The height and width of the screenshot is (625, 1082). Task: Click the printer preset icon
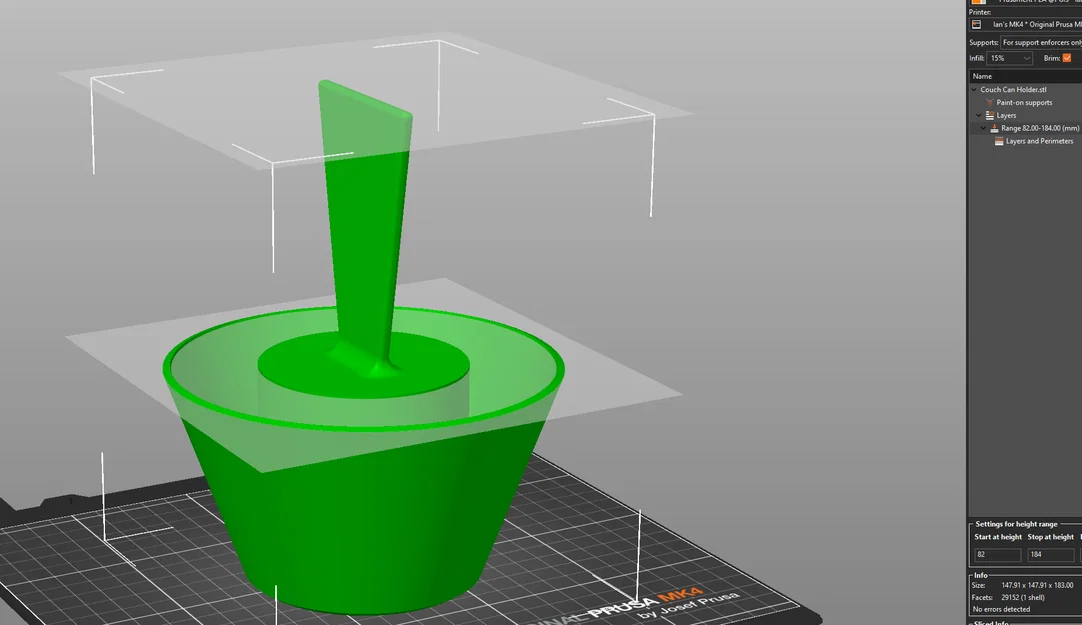point(976,24)
